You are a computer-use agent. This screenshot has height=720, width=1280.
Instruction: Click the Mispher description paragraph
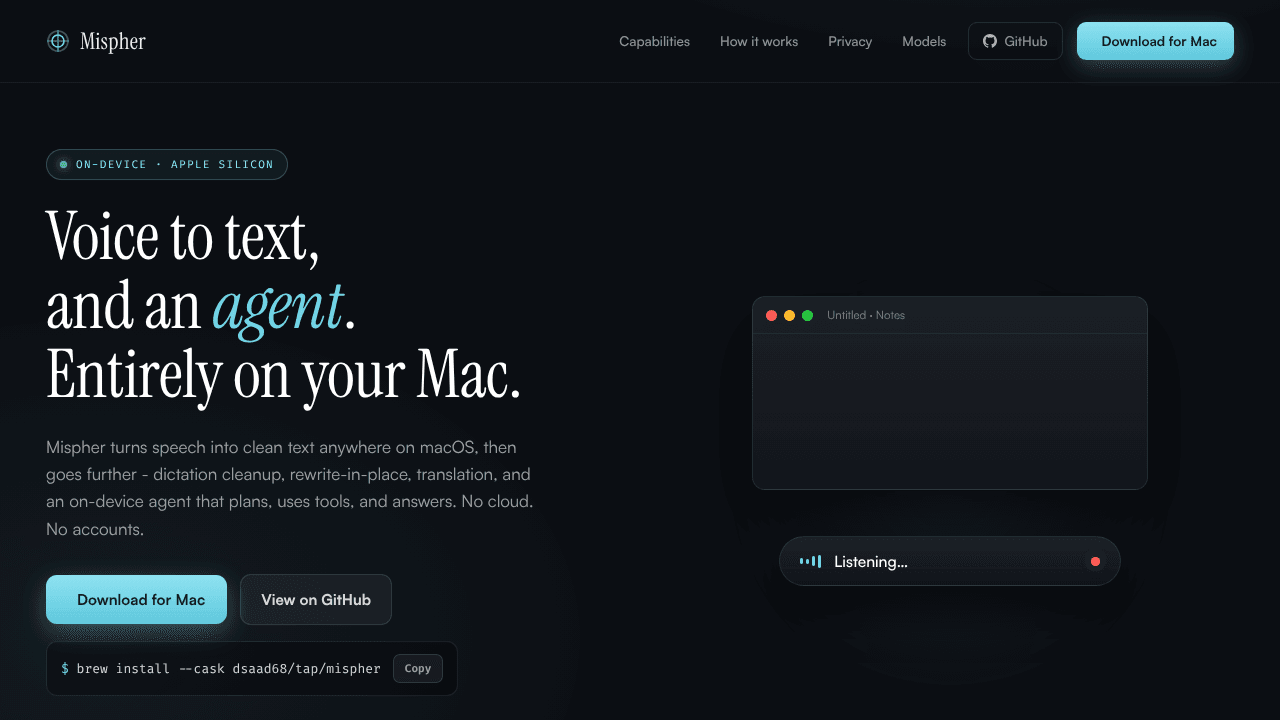[x=290, y=488]
